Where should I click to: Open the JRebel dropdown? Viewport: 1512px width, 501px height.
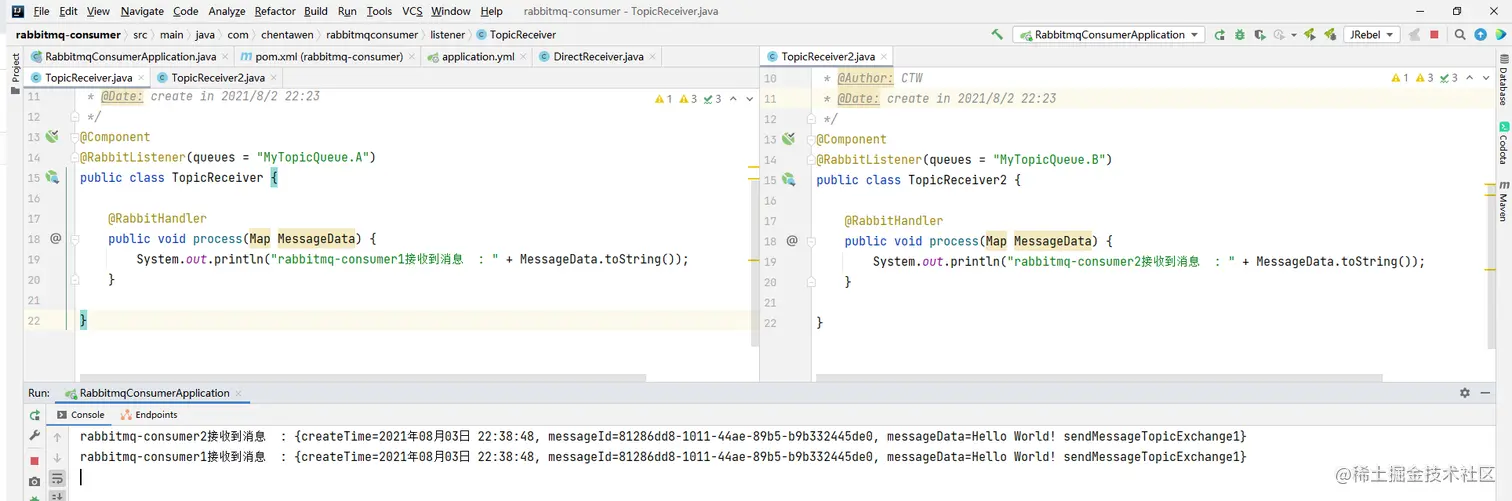click(x=1370, y=35)
